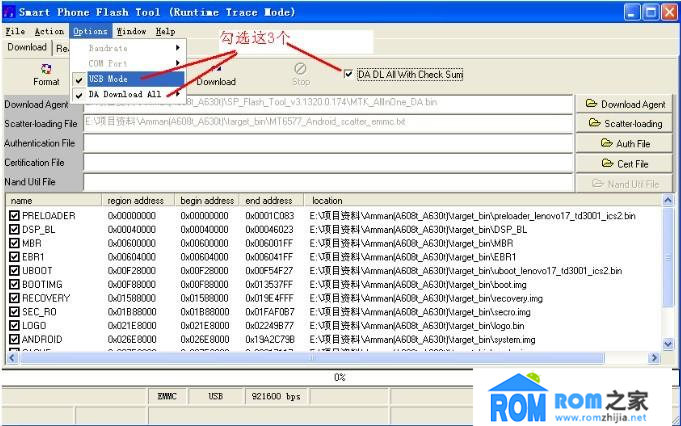Click the 0% progress bar
The height and width of the screenshot is (426, 681).
coord(340,377)
